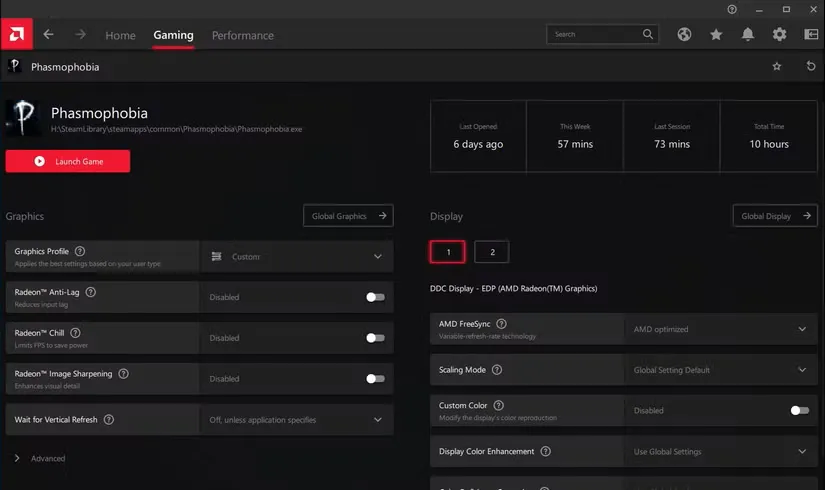Show help for Radeon Image Sharpening

(x=123, y=374)
